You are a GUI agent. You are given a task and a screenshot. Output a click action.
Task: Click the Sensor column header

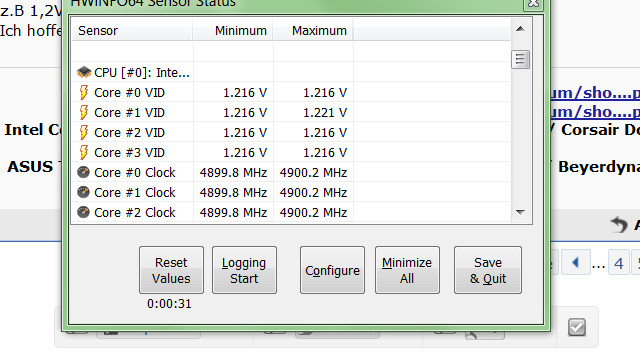click(x=132, y=31)
